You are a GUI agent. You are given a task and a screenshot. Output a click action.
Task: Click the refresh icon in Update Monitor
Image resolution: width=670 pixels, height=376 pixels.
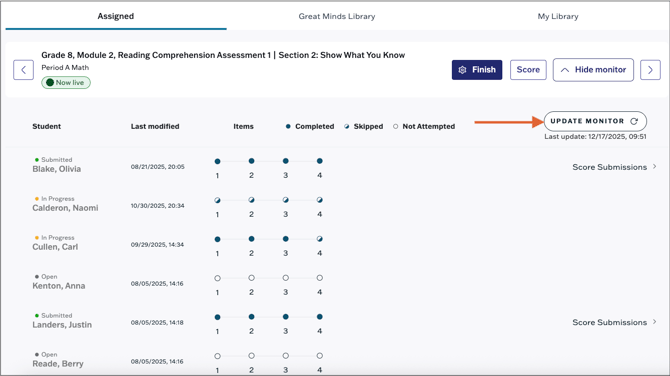pos(635,121)
